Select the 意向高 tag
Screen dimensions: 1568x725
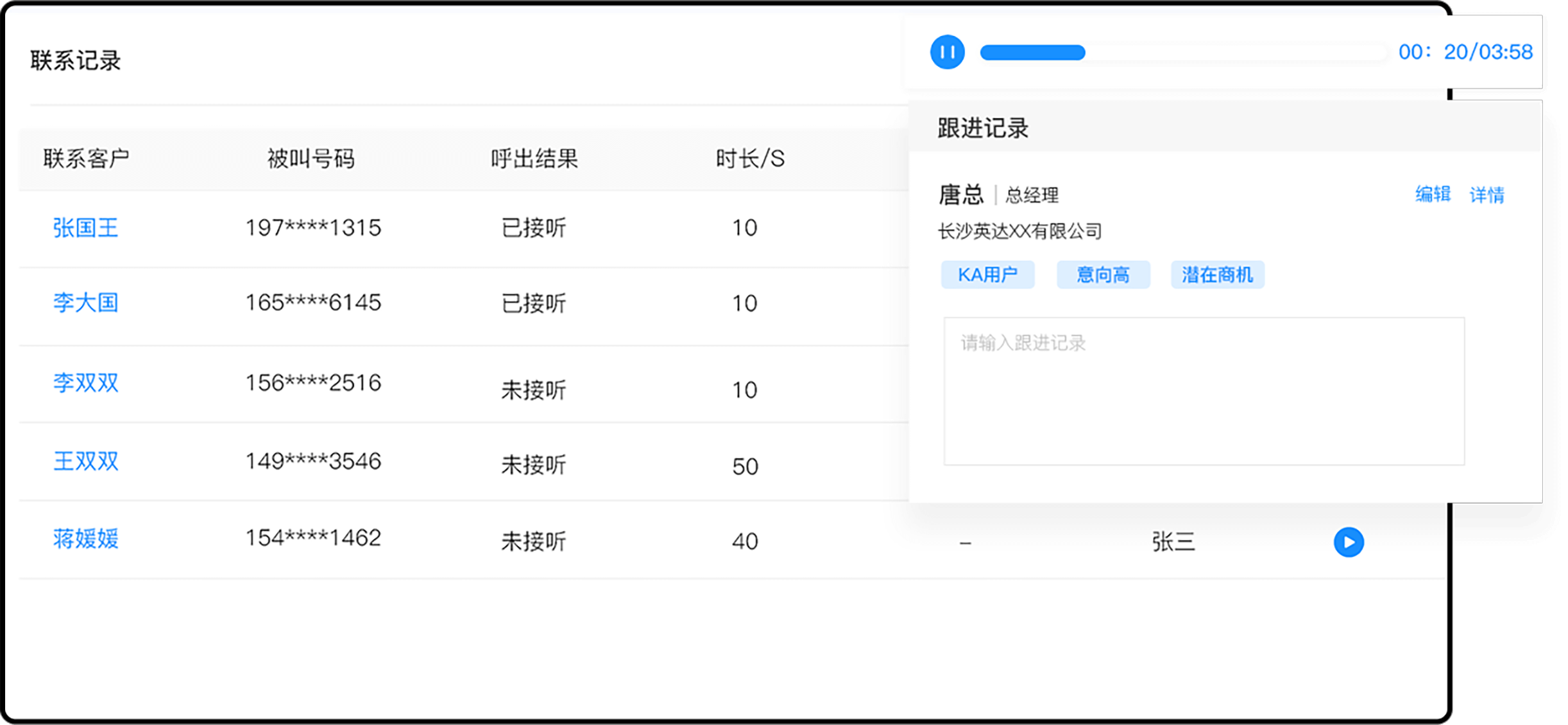[x=1103, y=275]
